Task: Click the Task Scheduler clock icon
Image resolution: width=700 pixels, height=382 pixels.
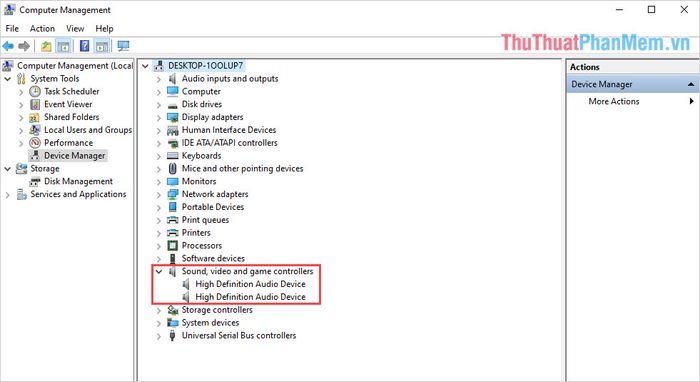Action: coord(35,91)
